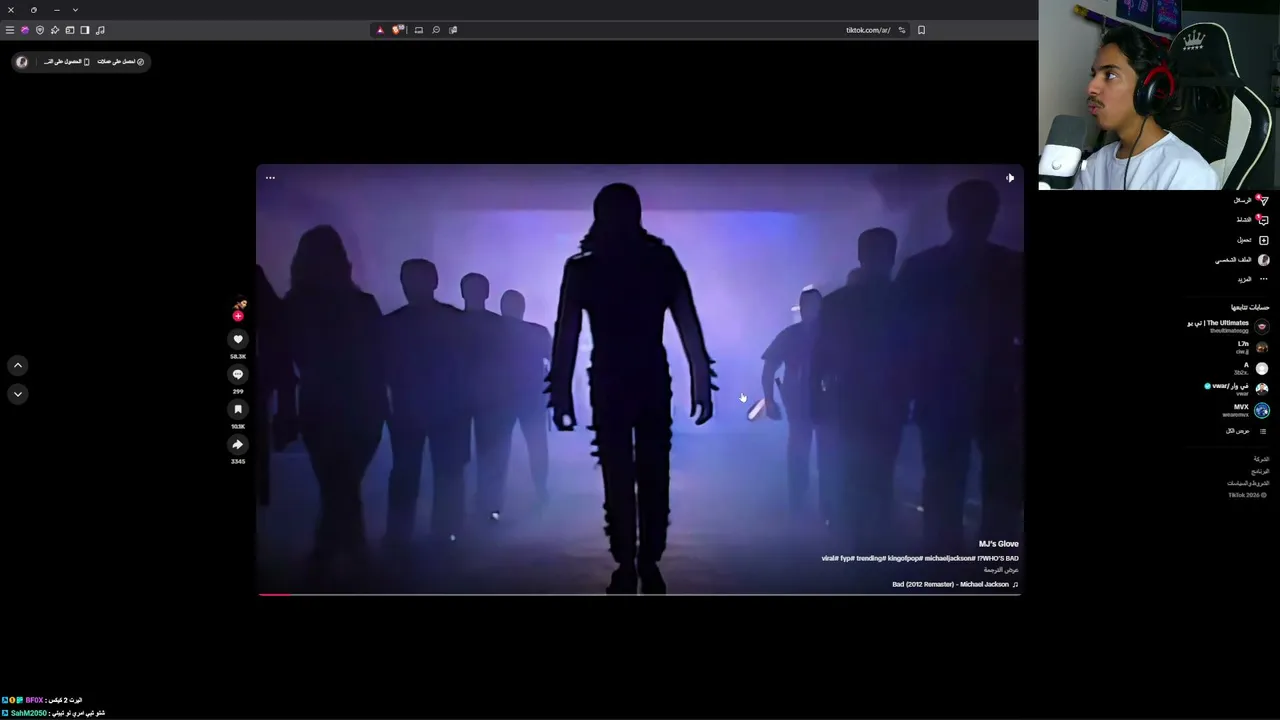Open the tab search dropdown chevron
1280x720 pixels.
[75, 10]
